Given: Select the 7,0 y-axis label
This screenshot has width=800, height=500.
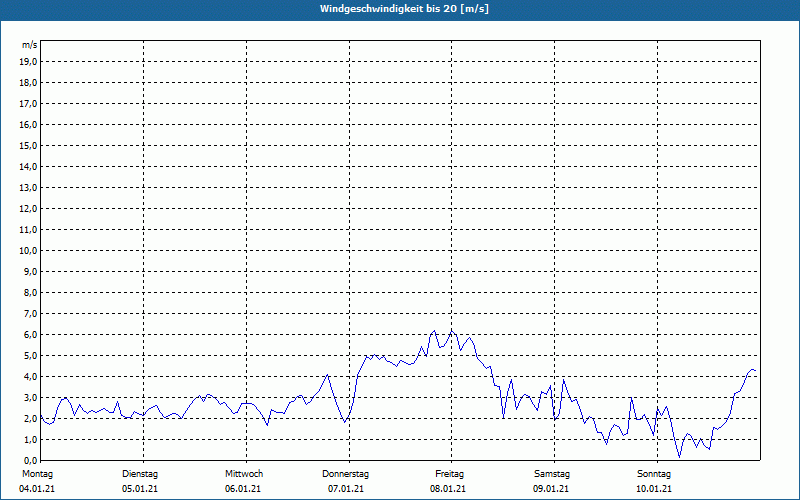Looking at the screenshot, I should pos(30,313).
